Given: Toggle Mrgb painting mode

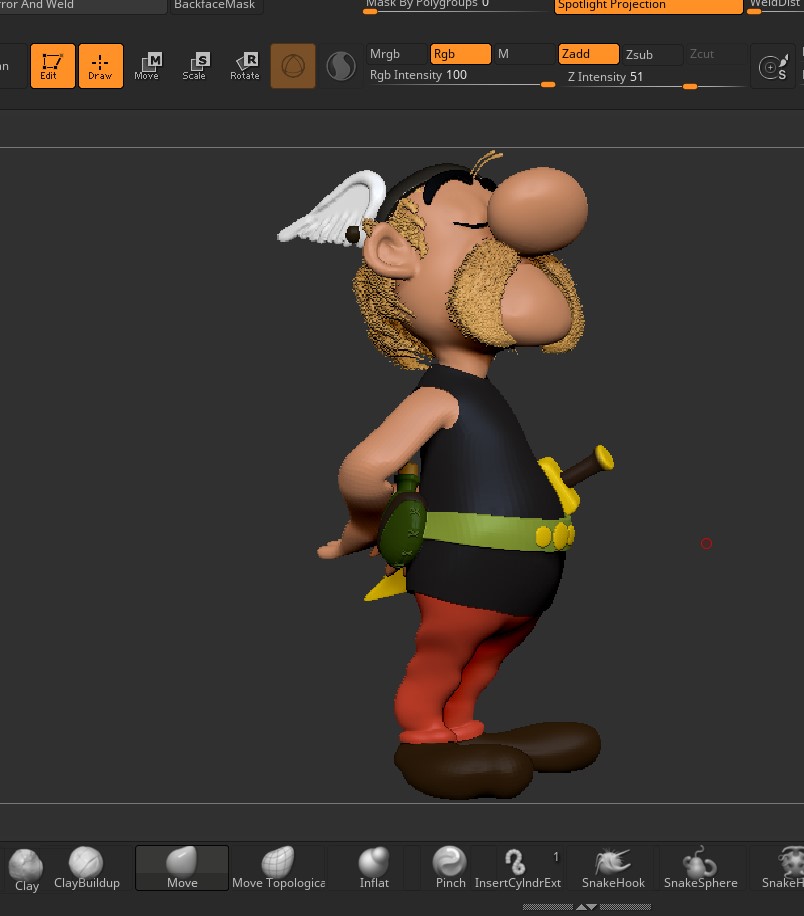Looking at the screenshot, I should (x=397, y=54).
